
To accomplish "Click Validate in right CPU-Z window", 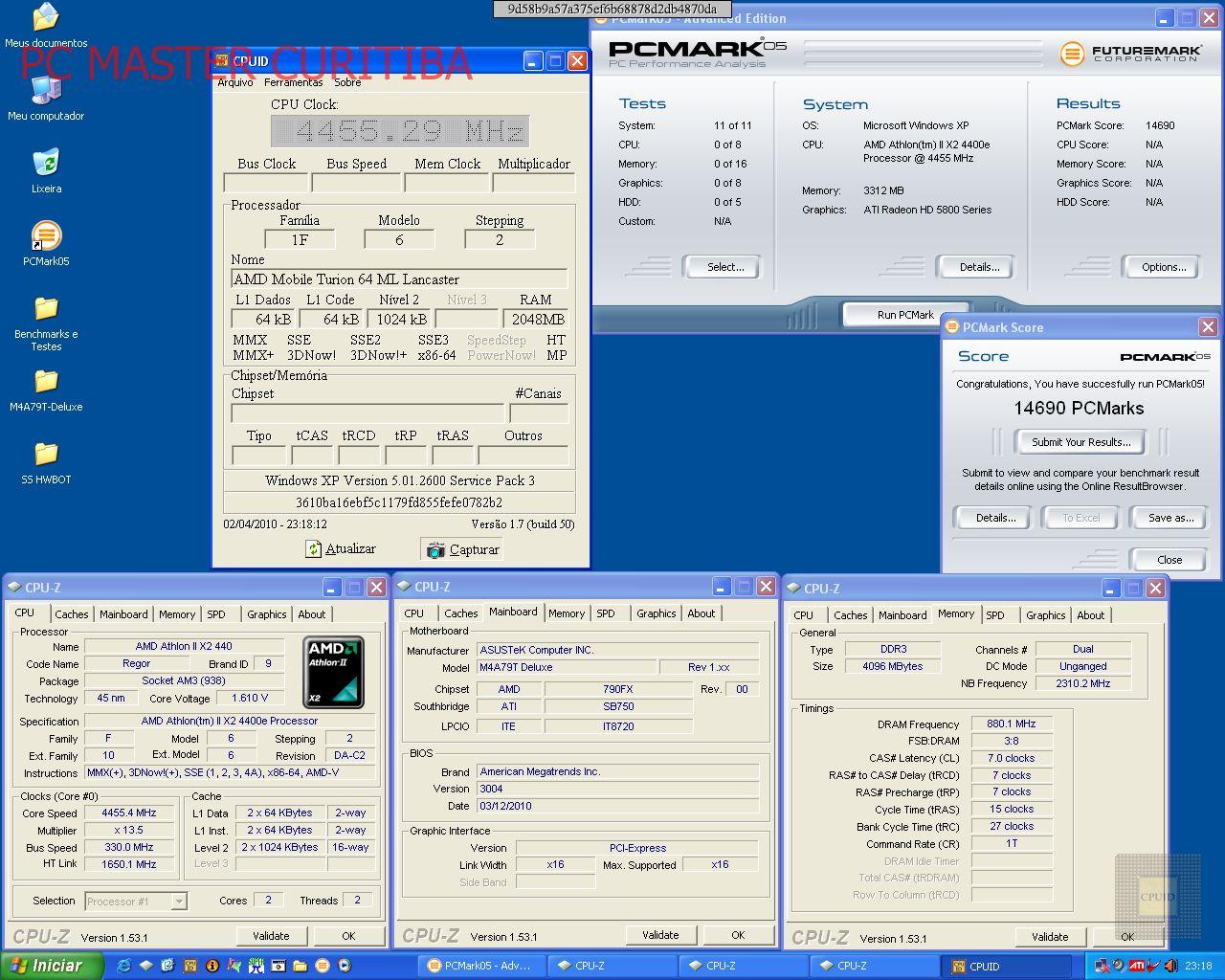I will click(x=1050, y=937).
